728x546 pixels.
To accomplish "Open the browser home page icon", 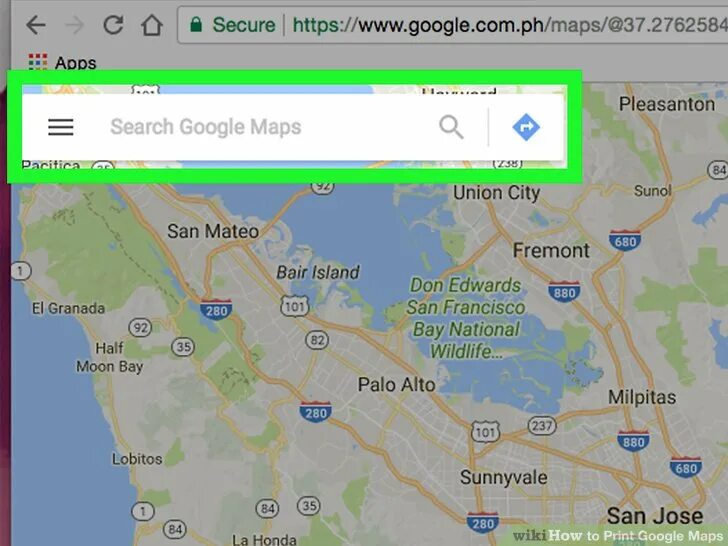I will [x=152, y=25].
